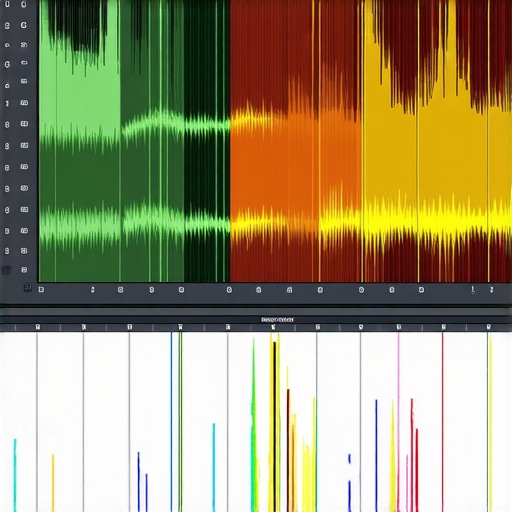
Task: Click the full-height dark green line in spectrum panel
Action: 180,422
